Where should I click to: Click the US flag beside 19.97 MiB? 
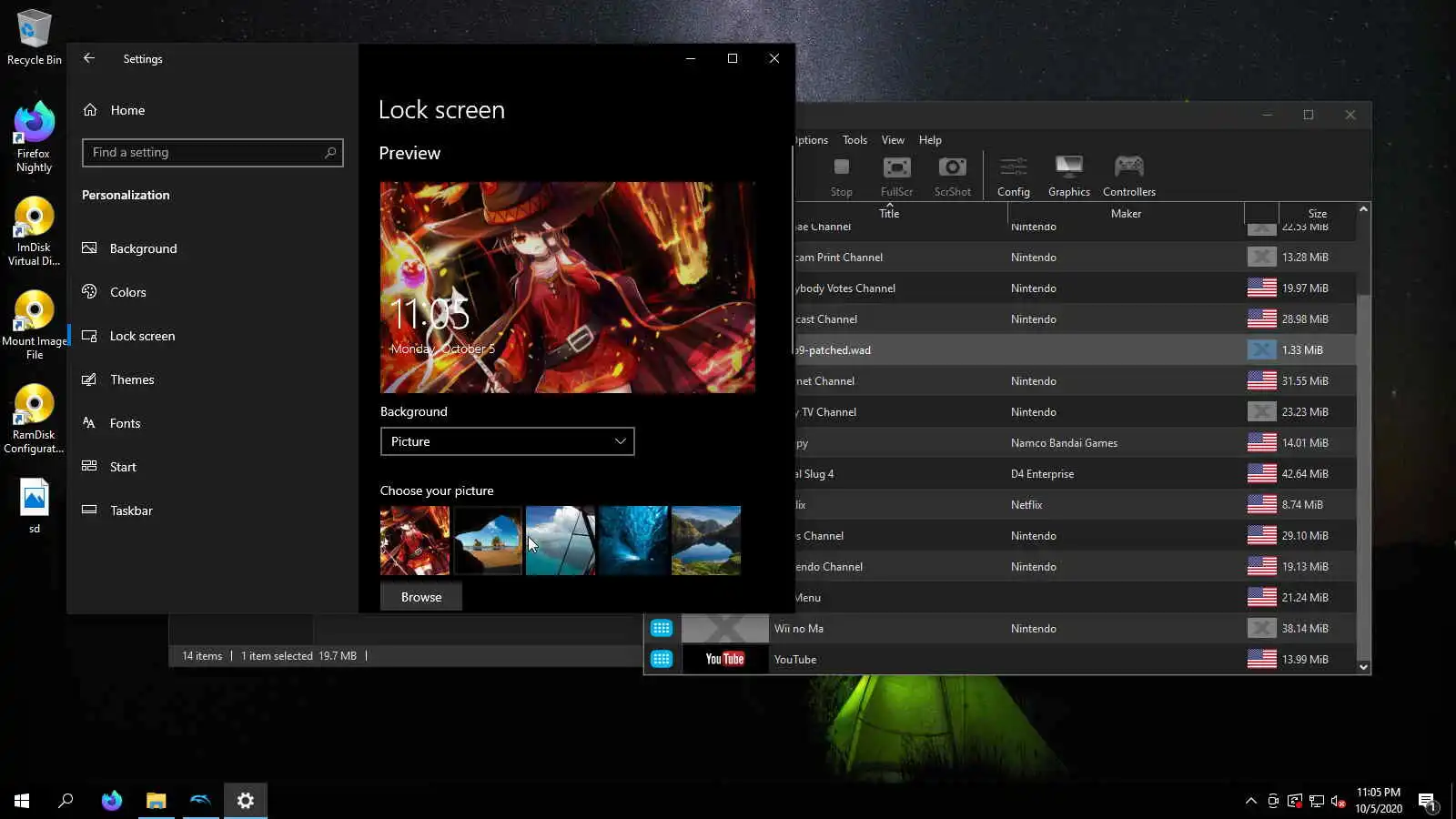point(1261,288)
